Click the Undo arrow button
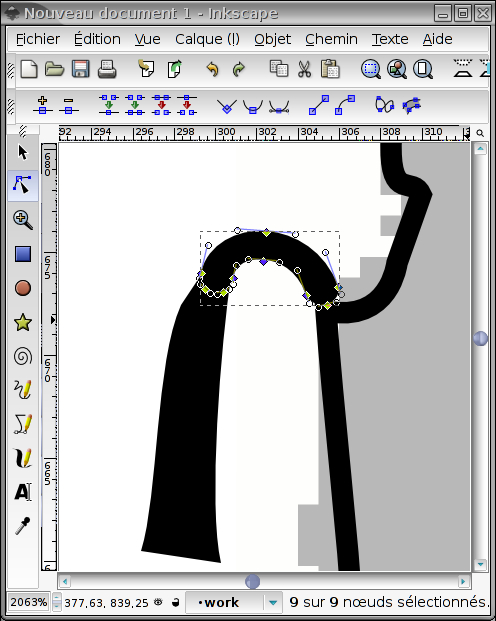Screen dimensions: 496x621 (213, 69)
